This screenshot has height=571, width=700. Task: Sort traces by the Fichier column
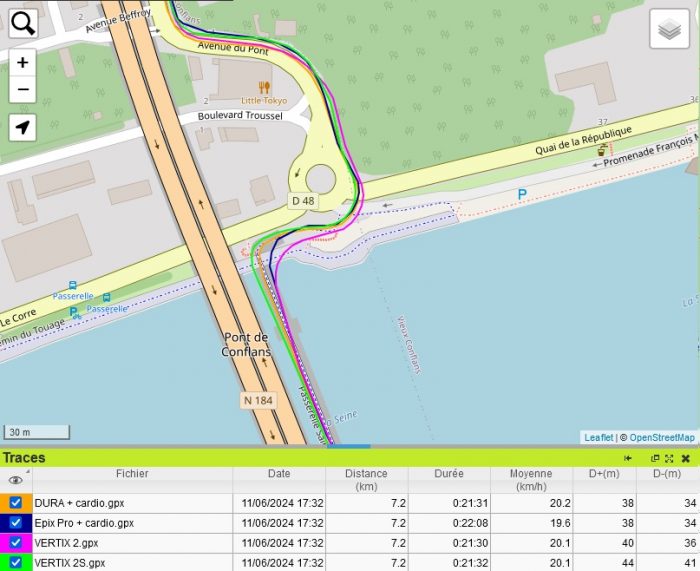(x=131, y=474)
